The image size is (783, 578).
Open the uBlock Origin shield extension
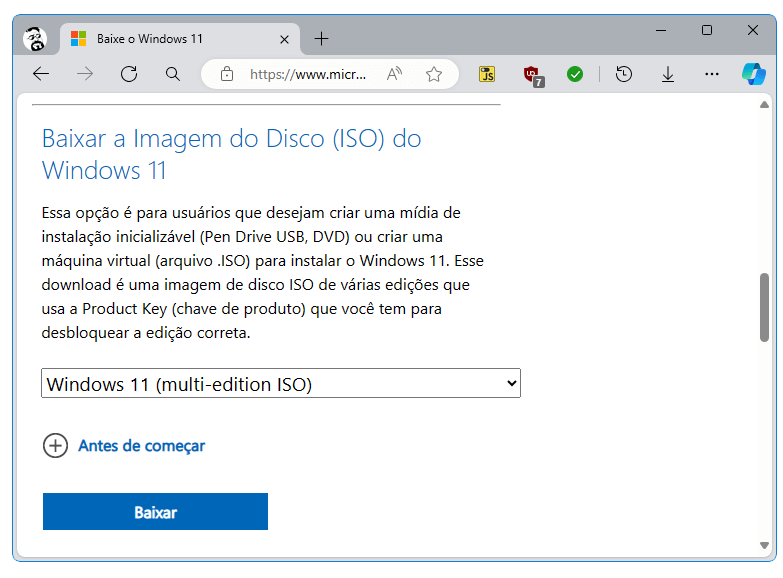coord(533,75)
